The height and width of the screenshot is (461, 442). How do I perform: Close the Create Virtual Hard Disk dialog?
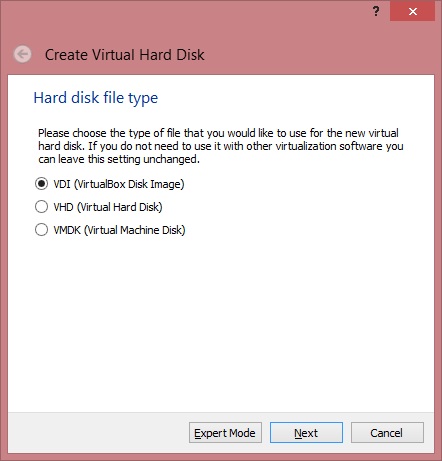pyautogui.click(x=413, y=11)
